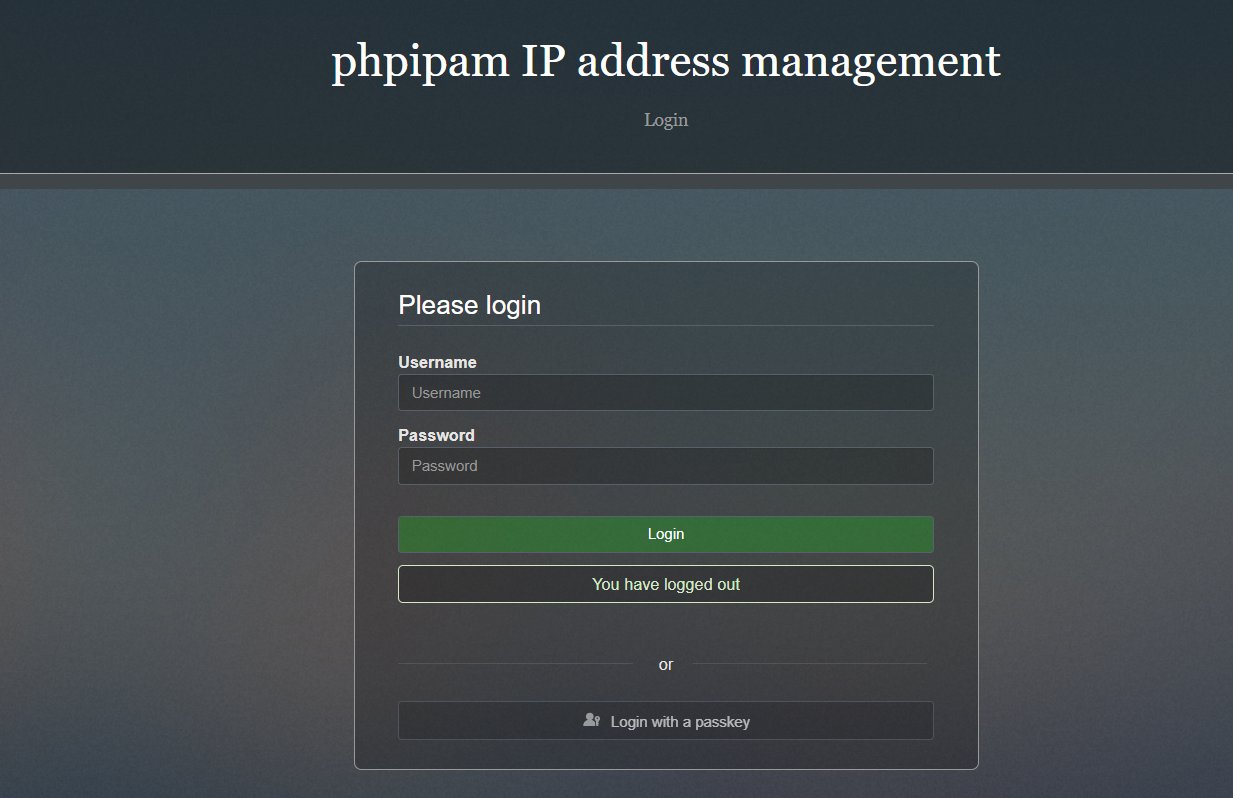The image size is (1233, 798).
Task: Click empty space between notice and 'or'
Action: click(666, 630)
